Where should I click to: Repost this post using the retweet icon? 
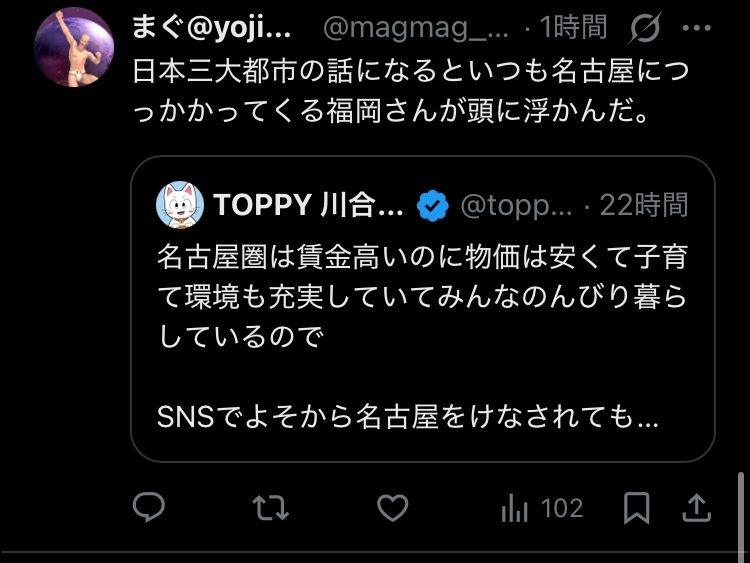[x=270, y=509]
